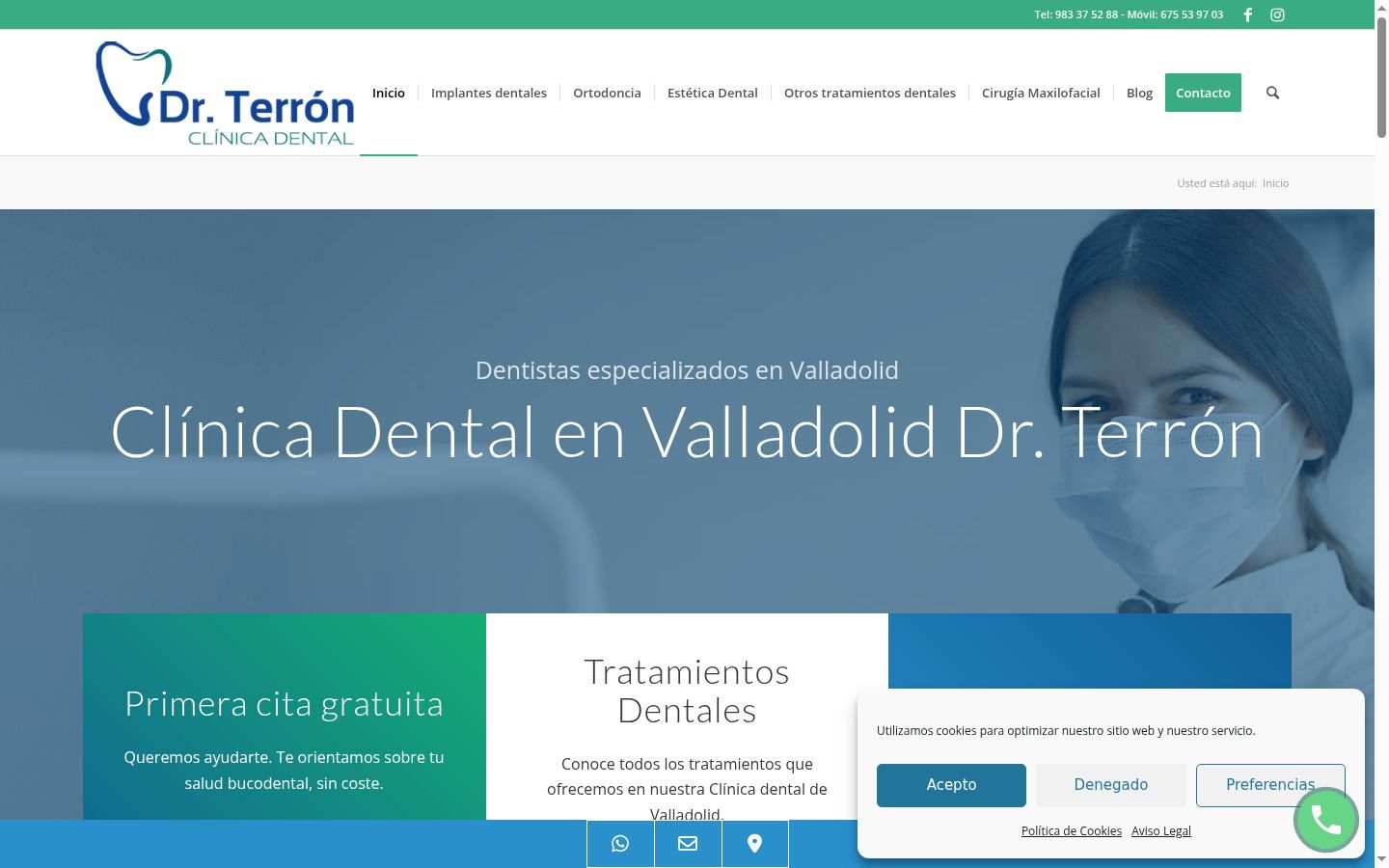Reject cookies with the Denegado button
Image resolution: width=1389 pixels, height=868 pixels.
pos(1111,785)
